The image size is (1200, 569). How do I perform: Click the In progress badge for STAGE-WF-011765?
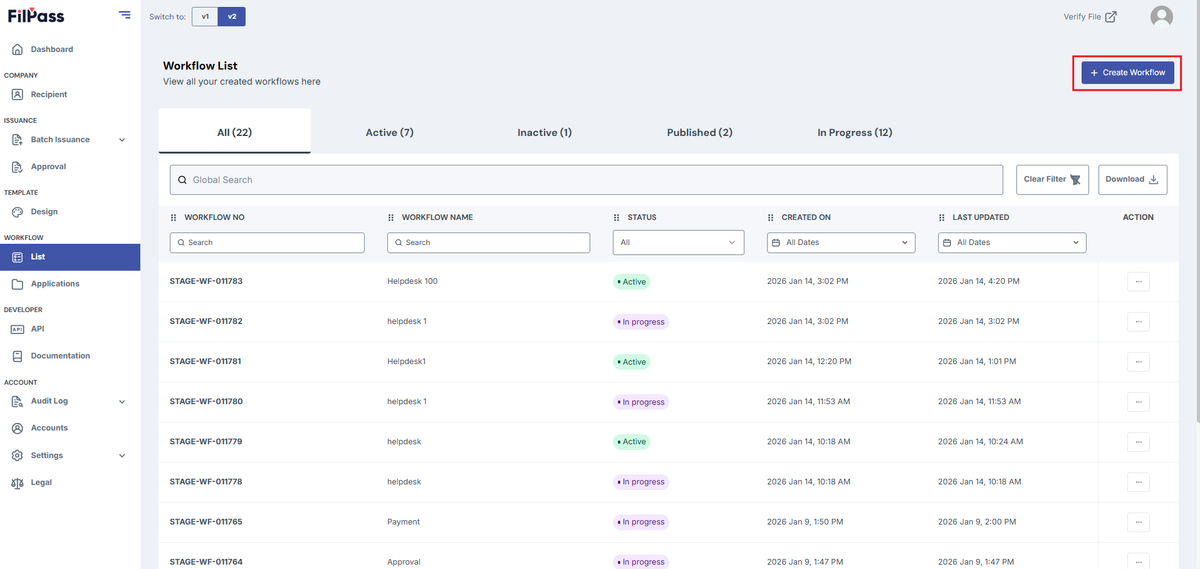tap(641, 522)
